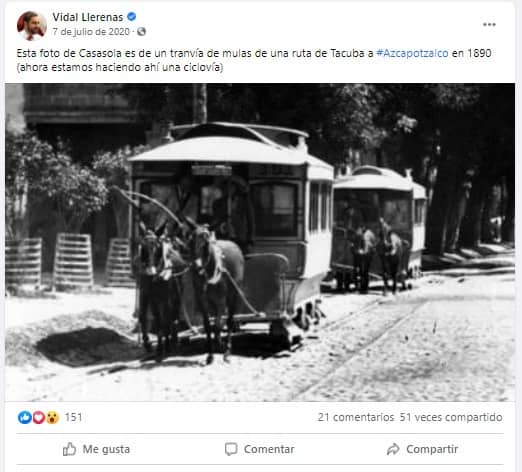The width and height of the screenshot is (522, 472).
Task: Click the speech bubble icon beside Comentar
Action: [231, 449]
